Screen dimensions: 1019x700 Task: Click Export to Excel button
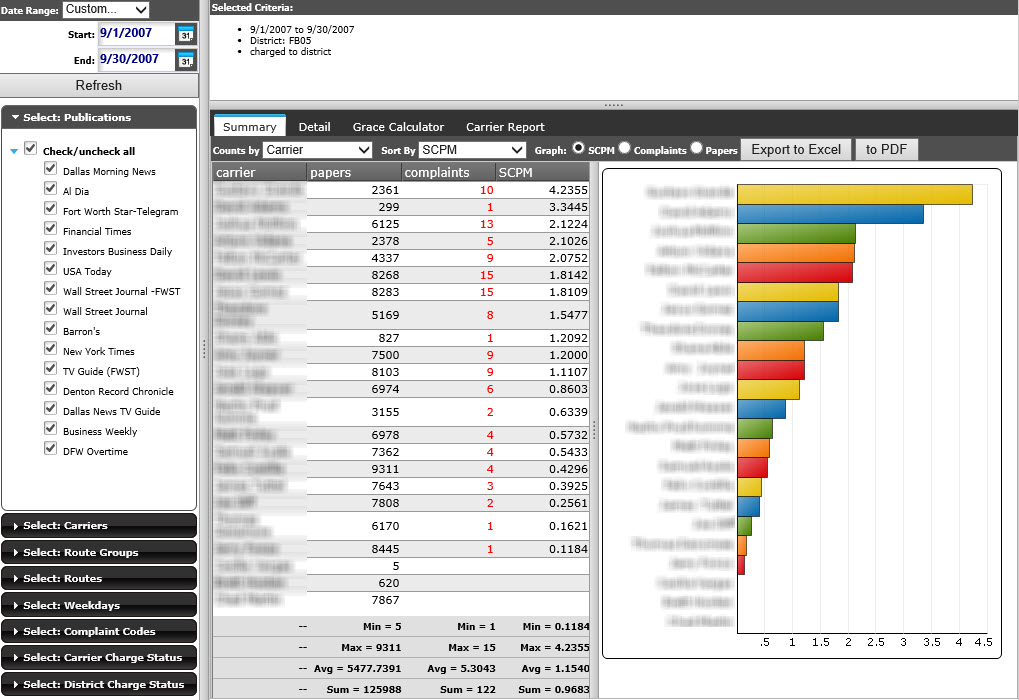pyautogui.click(x=795, y=150)
